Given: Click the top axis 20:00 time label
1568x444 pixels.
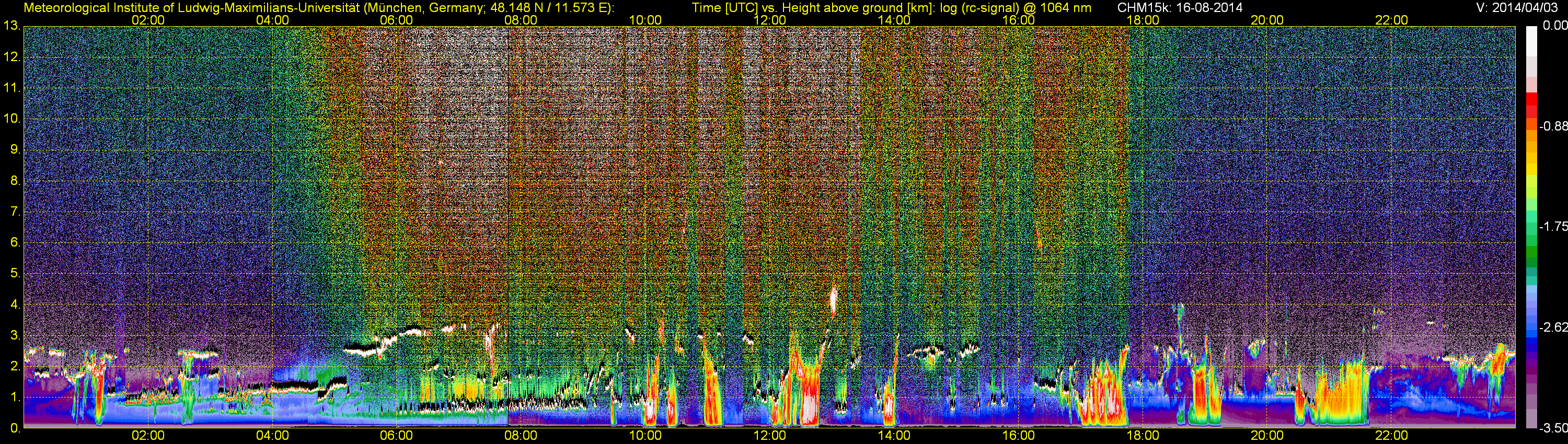Looking at the screenshot, I should 1267,20.
